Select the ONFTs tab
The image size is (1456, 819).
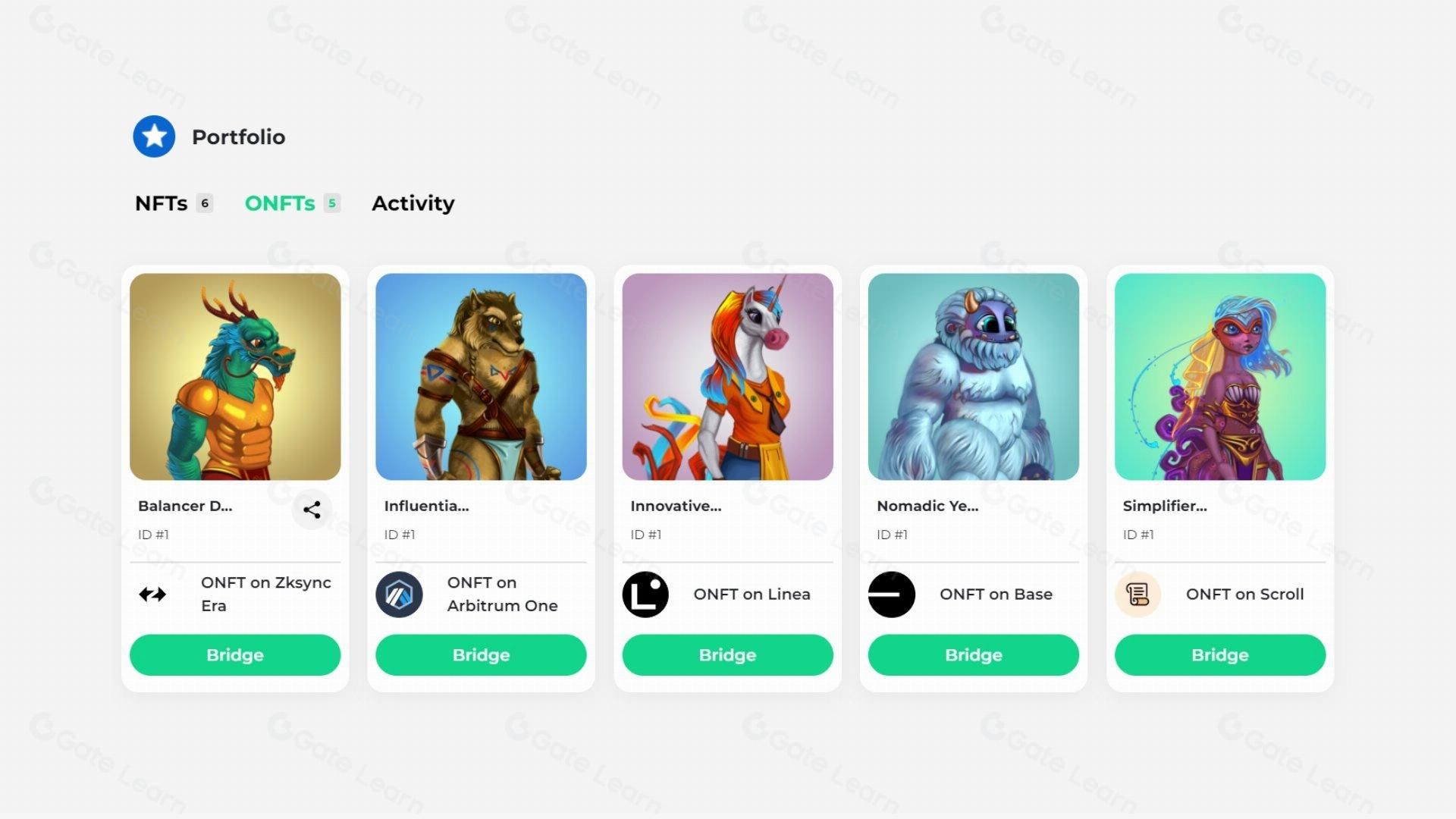tap(292, 203)
